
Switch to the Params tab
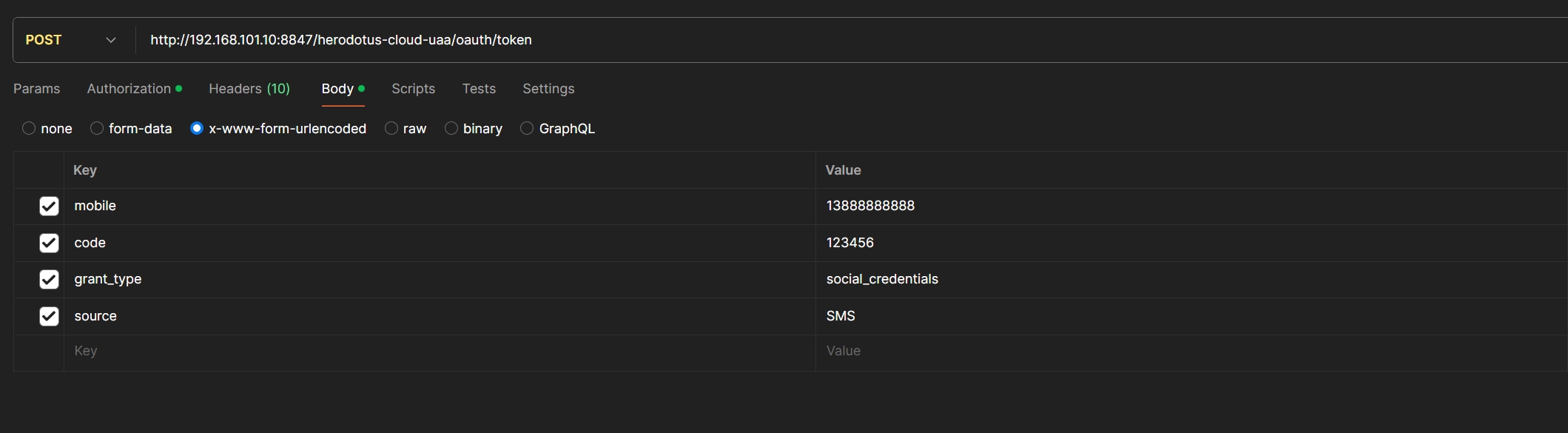(36, 89)
